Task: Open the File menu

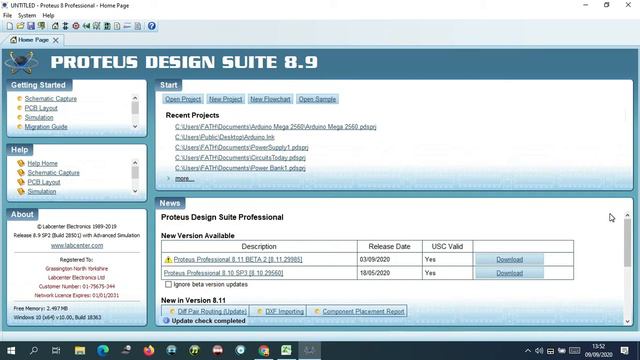Action: [7, 16]
